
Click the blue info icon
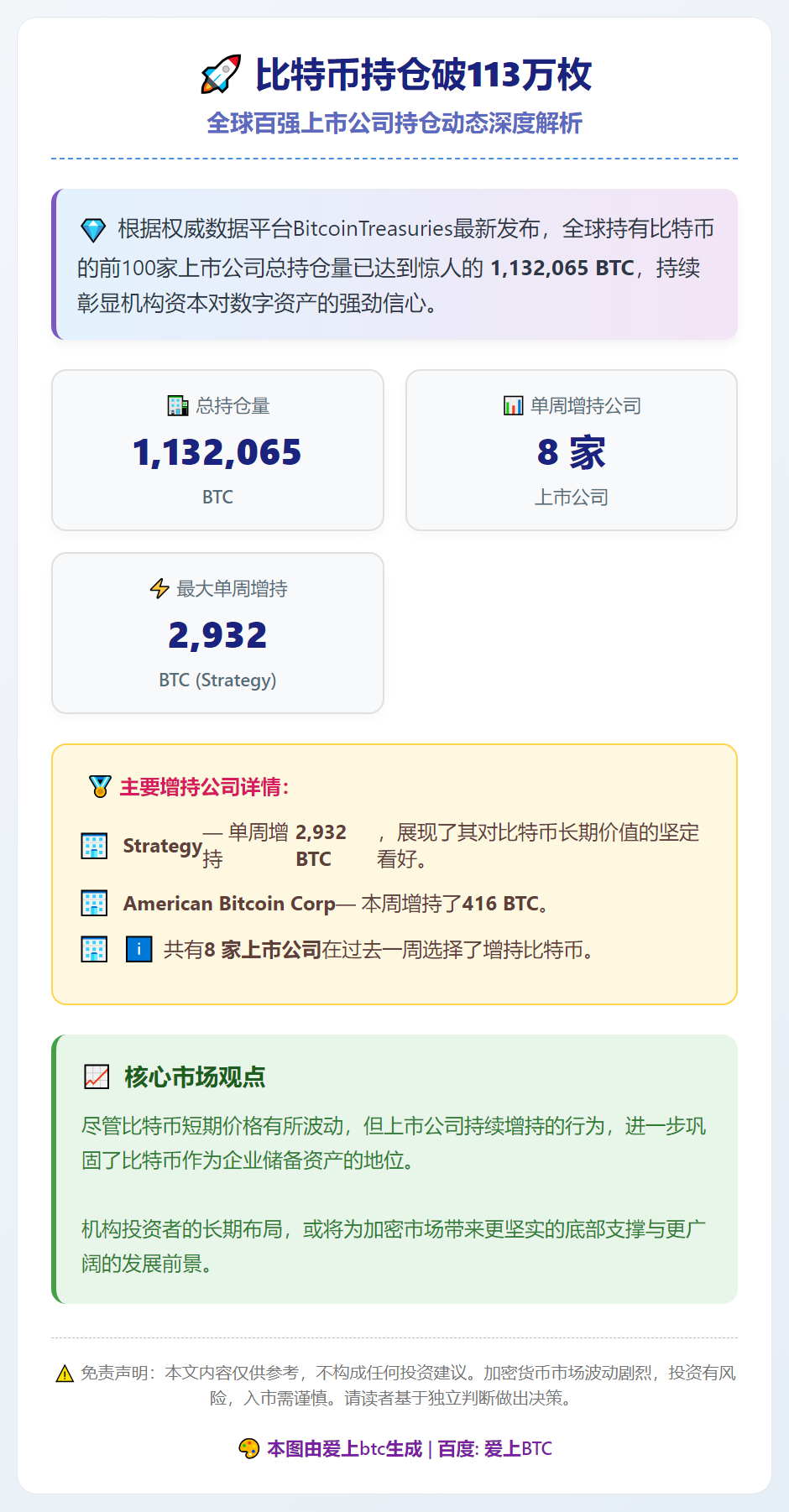click(x=138, y=950)
